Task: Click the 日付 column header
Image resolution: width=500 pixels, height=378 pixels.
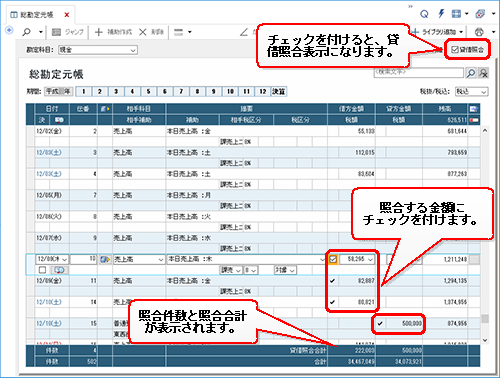Action: coord(52,109)
